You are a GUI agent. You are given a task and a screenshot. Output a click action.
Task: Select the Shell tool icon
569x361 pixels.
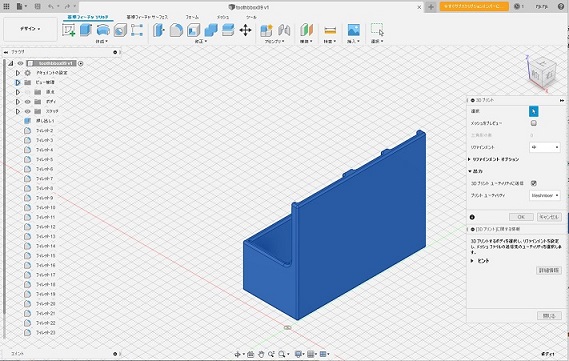(x=193, y=30)
